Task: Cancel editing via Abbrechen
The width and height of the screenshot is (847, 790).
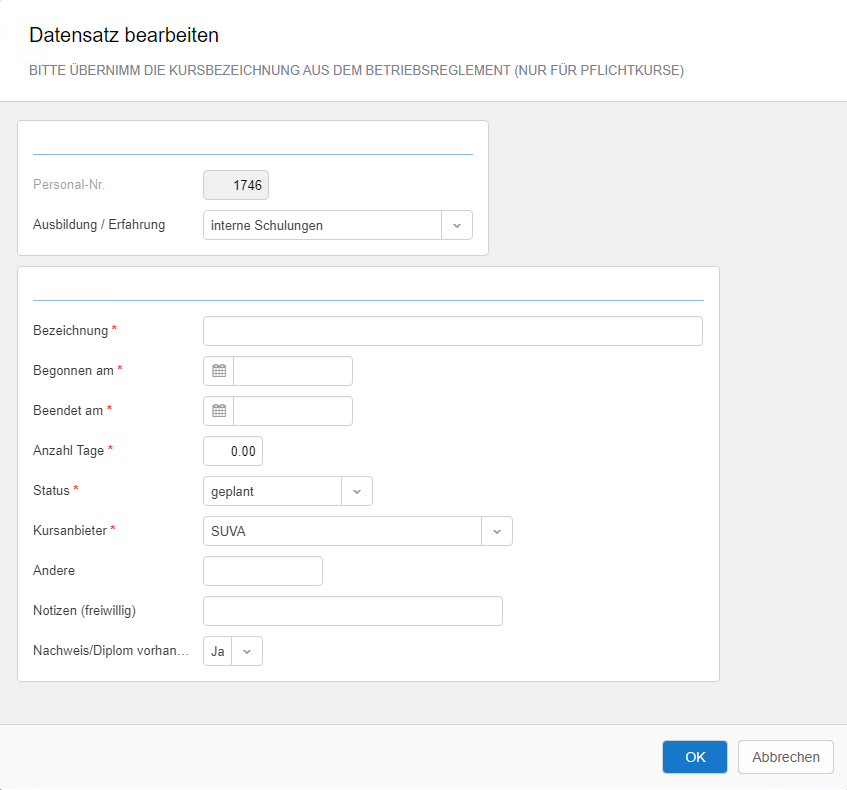Action: click(785, 757)
